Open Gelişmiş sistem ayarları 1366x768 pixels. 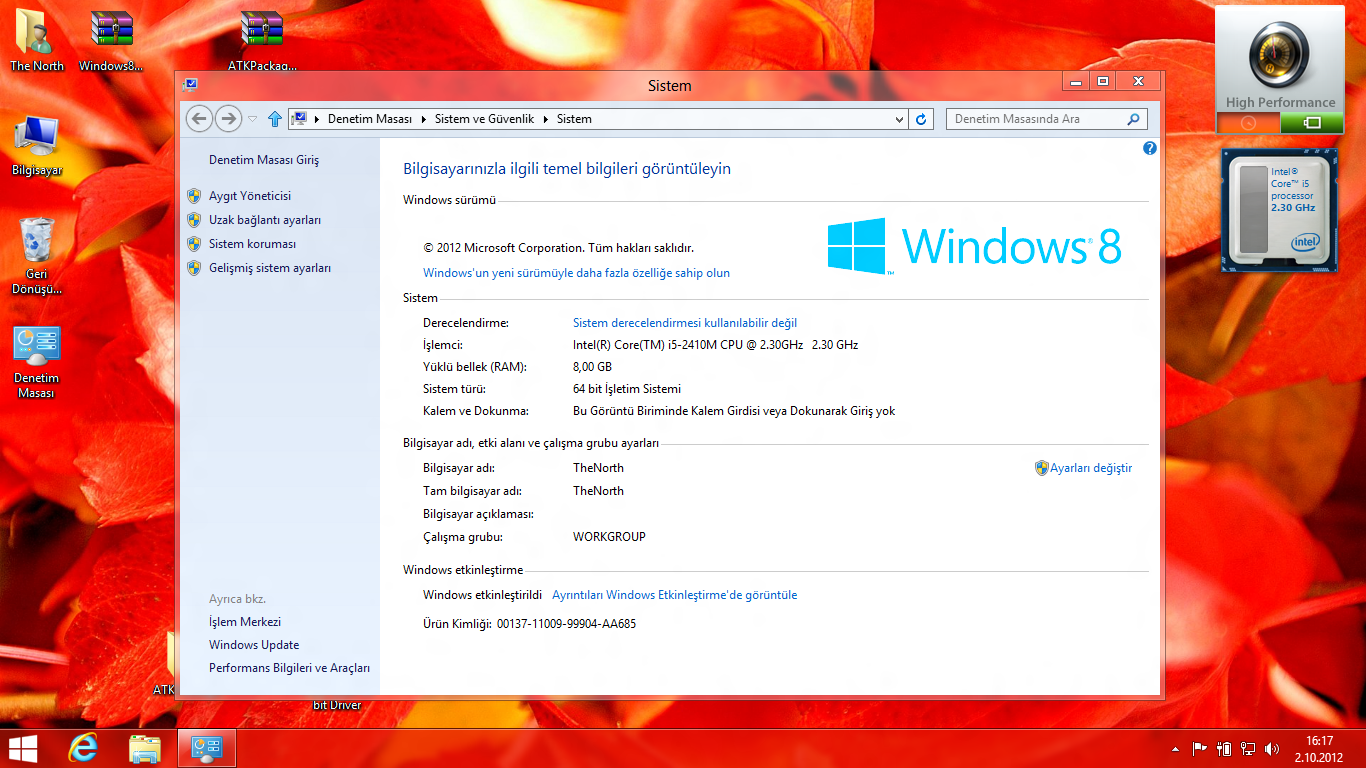tap(270, 268)
